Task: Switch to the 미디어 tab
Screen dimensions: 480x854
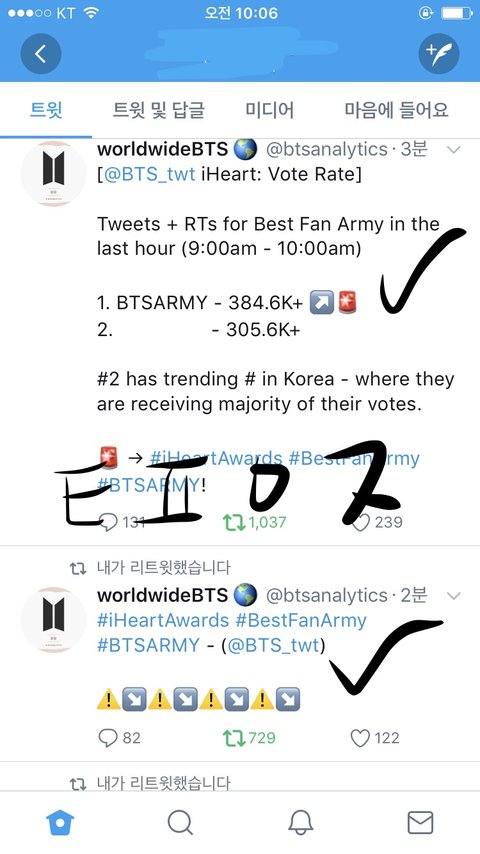Action: (269, 110)
